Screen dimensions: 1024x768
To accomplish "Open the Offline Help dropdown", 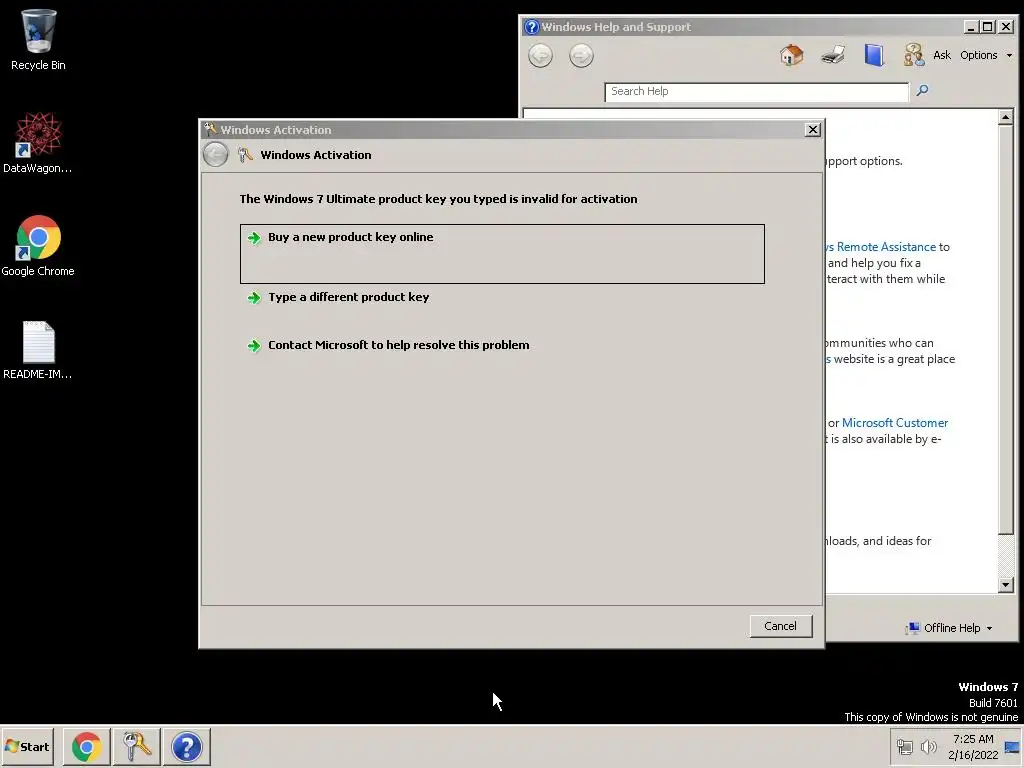I will tap(950, 628).
